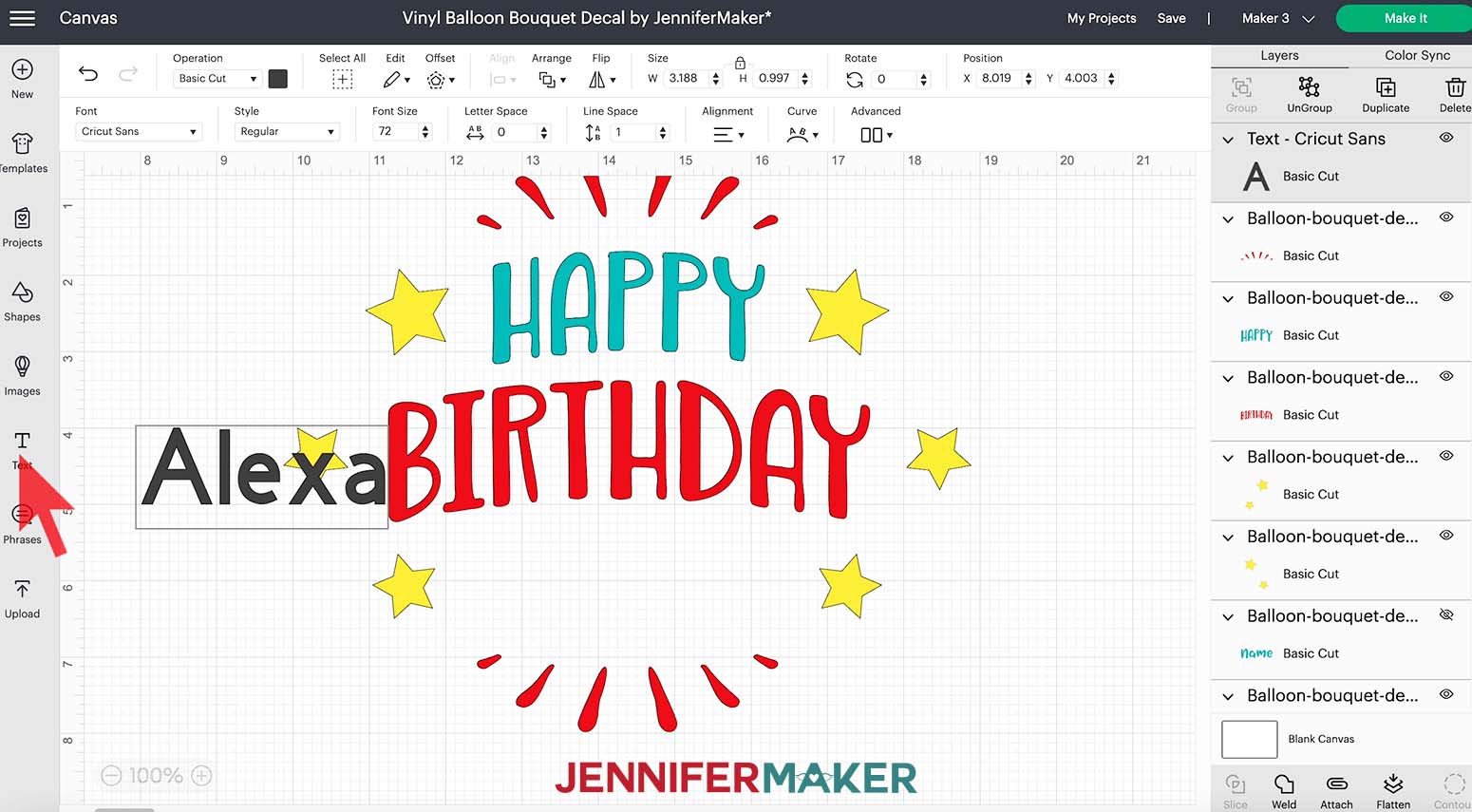The width and height of the screenshot is (1472, 812).
Task: Show the hidden Name layer
Action: pos(1446,615)
